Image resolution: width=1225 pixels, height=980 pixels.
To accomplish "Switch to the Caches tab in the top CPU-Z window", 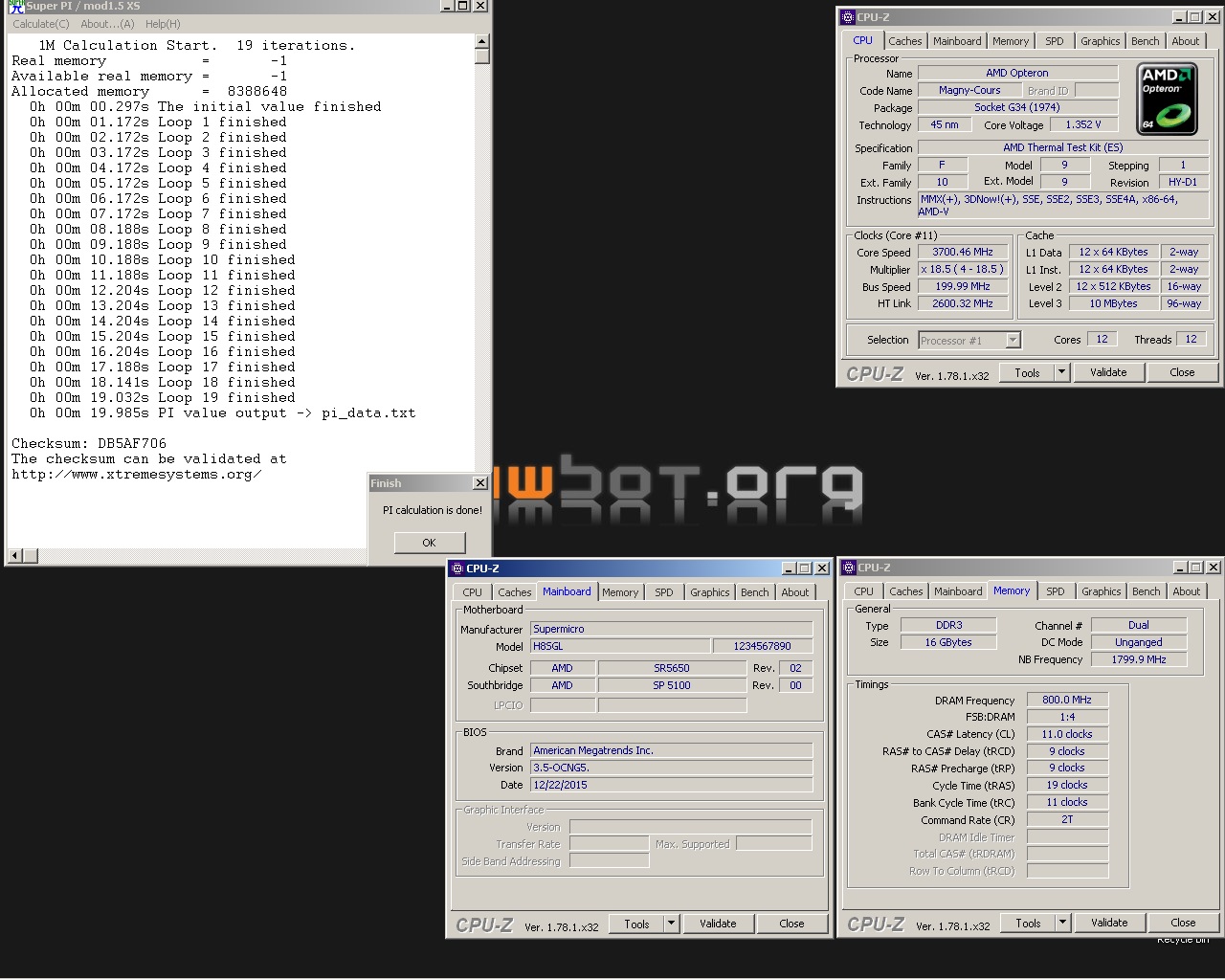I will [x=904, y=41].
